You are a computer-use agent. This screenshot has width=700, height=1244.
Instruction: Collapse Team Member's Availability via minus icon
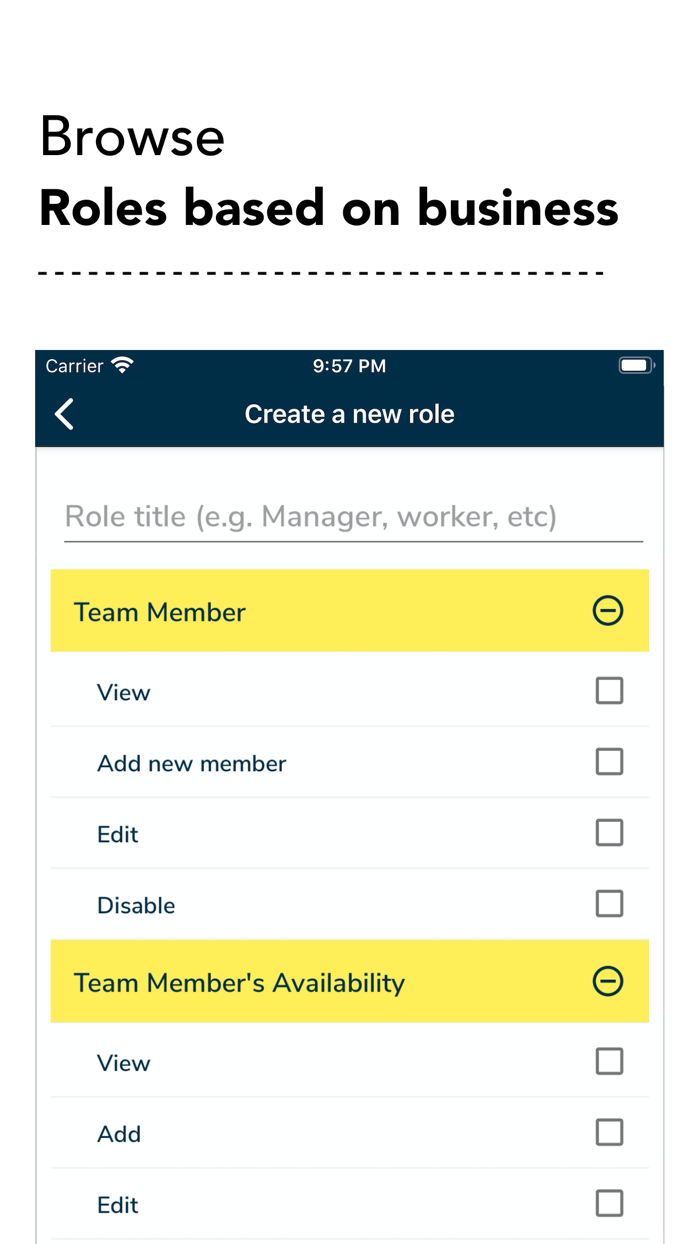609,982
